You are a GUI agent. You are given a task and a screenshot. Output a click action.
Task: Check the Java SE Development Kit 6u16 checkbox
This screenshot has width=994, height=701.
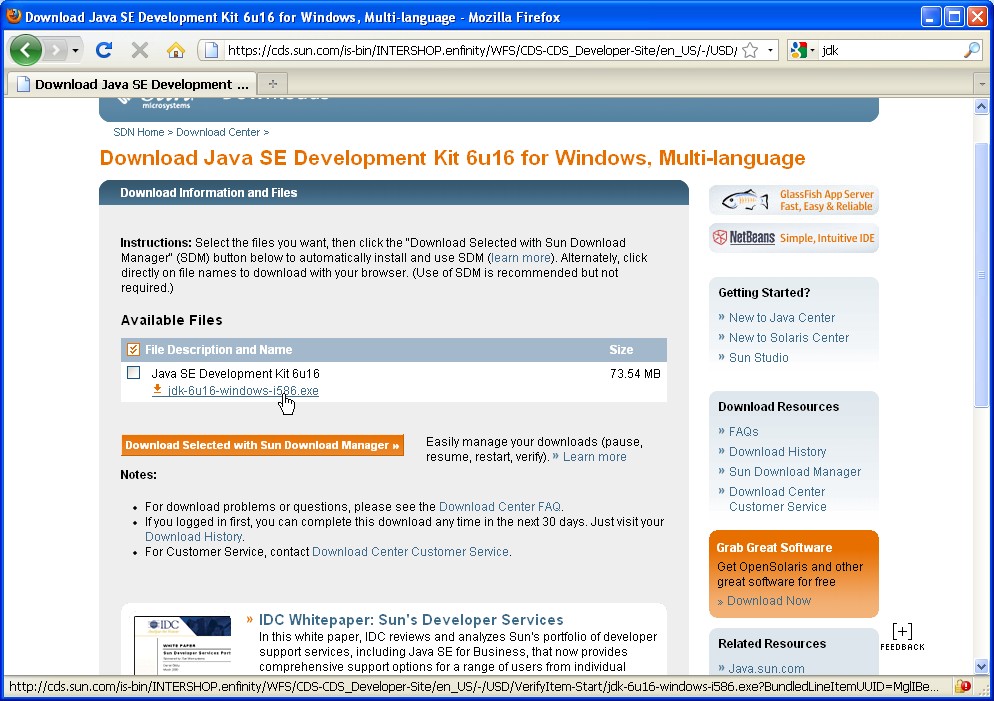134,373
